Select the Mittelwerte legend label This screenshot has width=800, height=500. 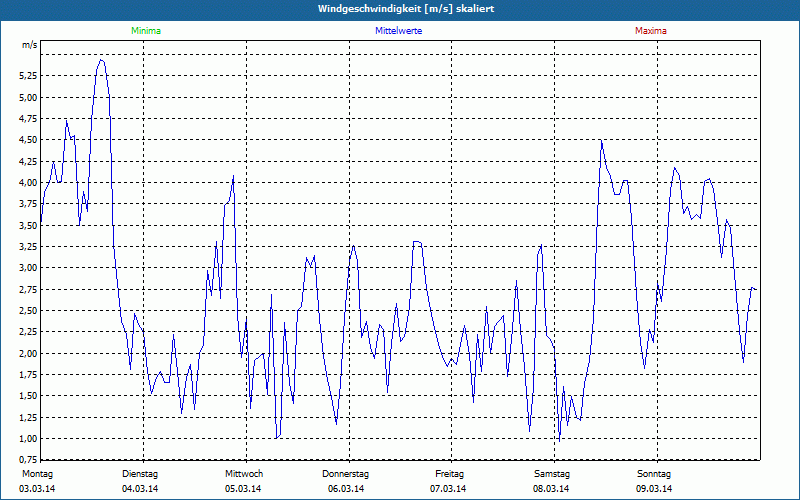pyautogui.click(x=398, y=31)
